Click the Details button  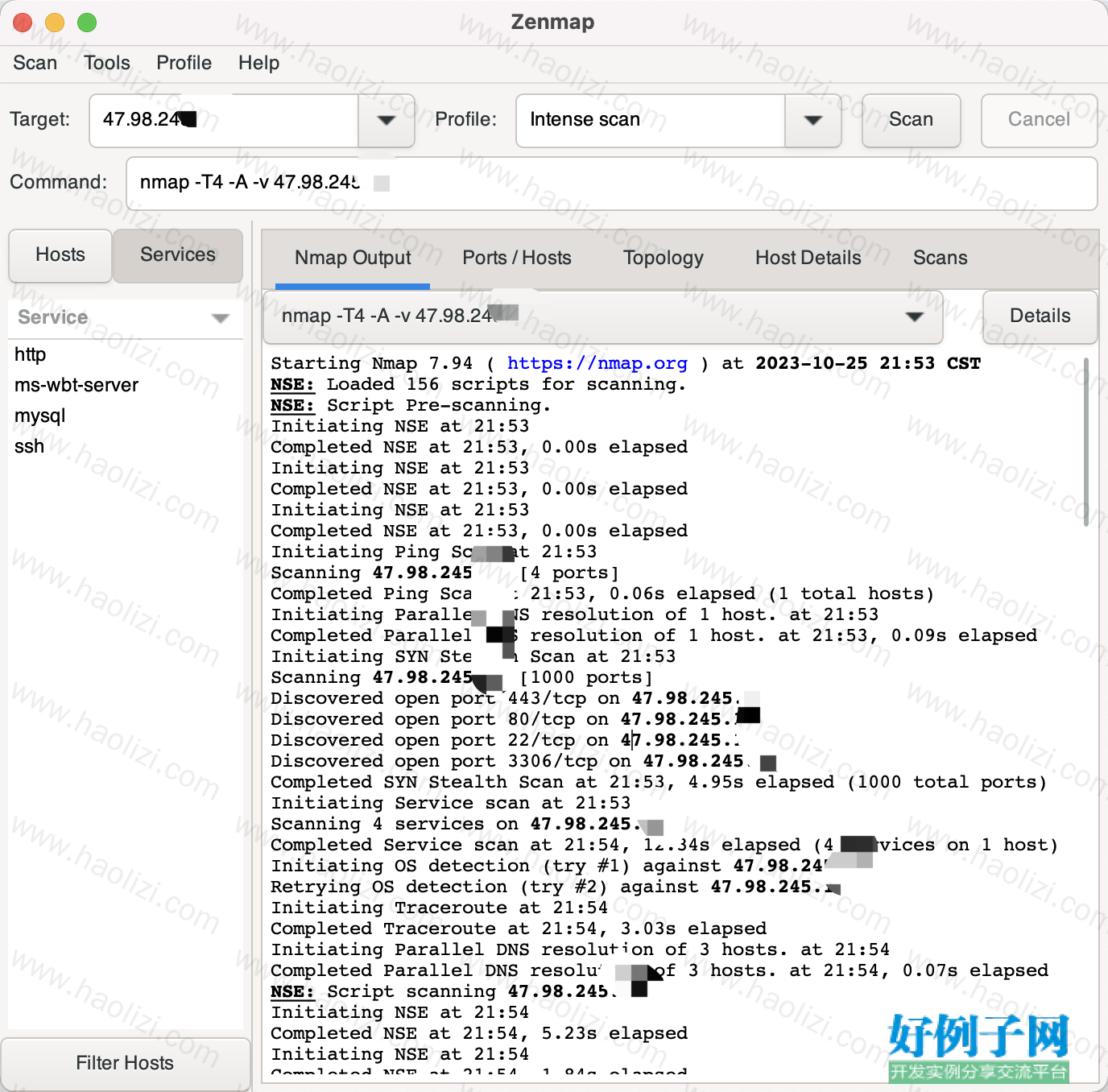1040,316
